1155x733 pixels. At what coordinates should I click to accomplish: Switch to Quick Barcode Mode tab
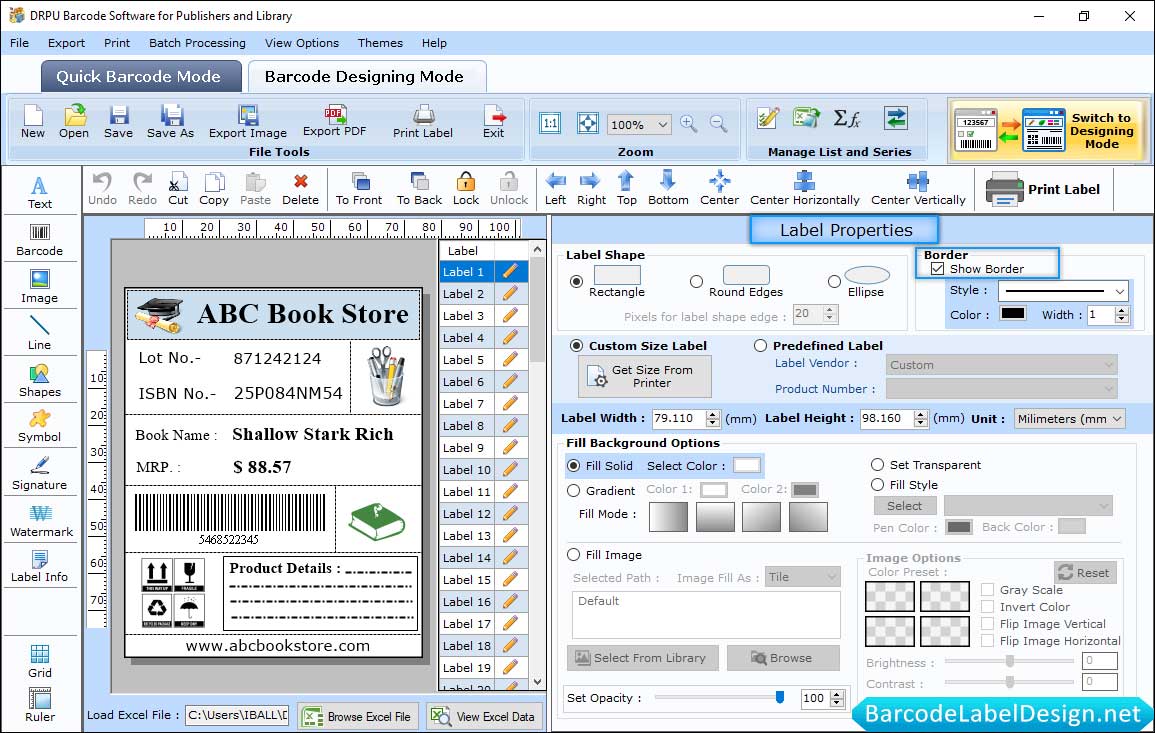pos(141,77)
